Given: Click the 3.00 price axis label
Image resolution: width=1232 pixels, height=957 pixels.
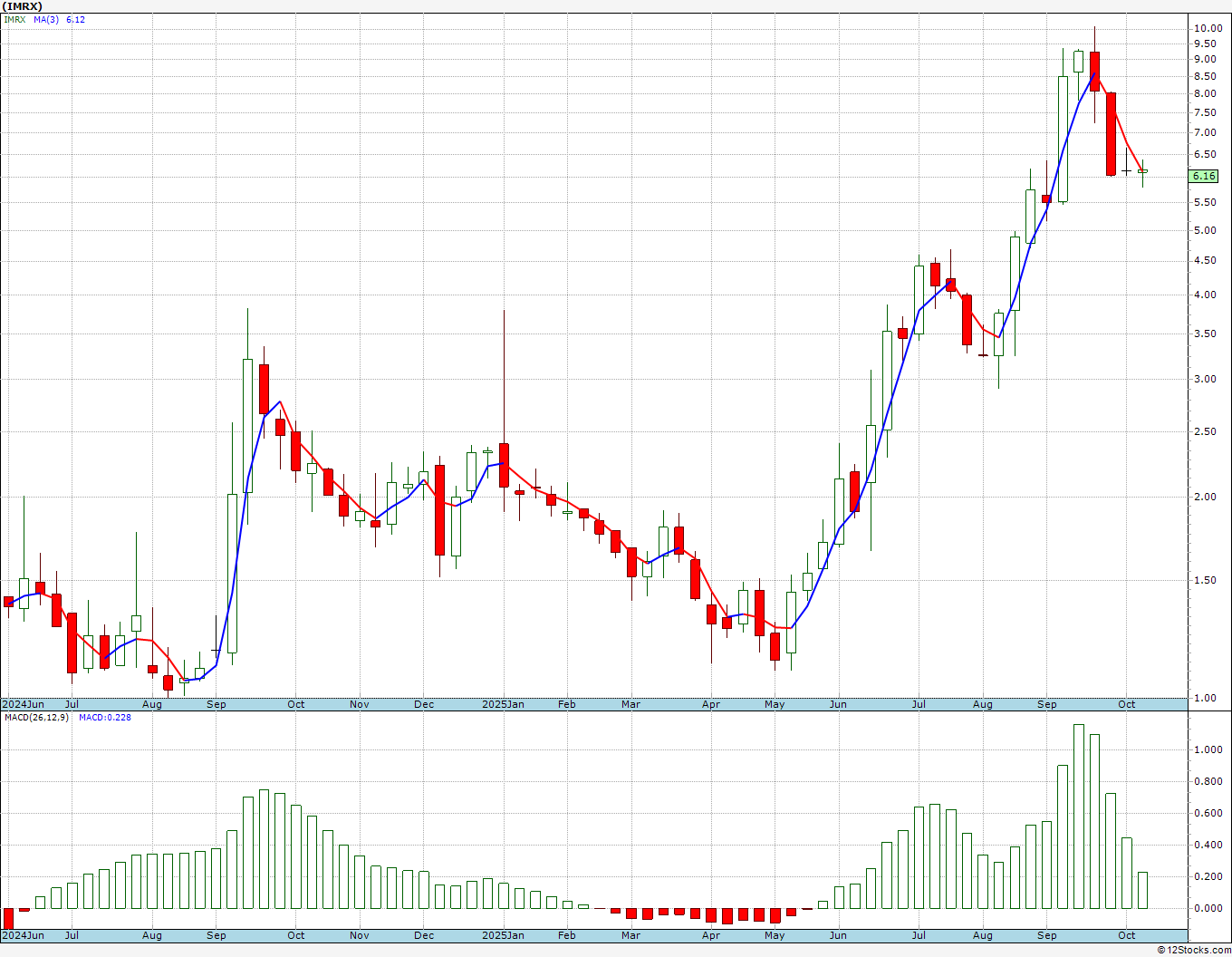Looking at the screenshot, I should point(1206,379).
